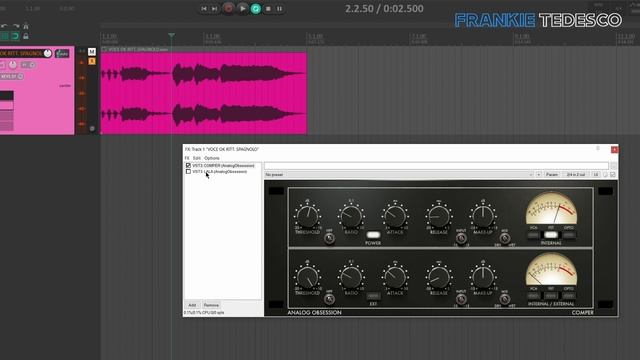The image size is (640, 360).
Task: Click the Param button
Action: 552,175
